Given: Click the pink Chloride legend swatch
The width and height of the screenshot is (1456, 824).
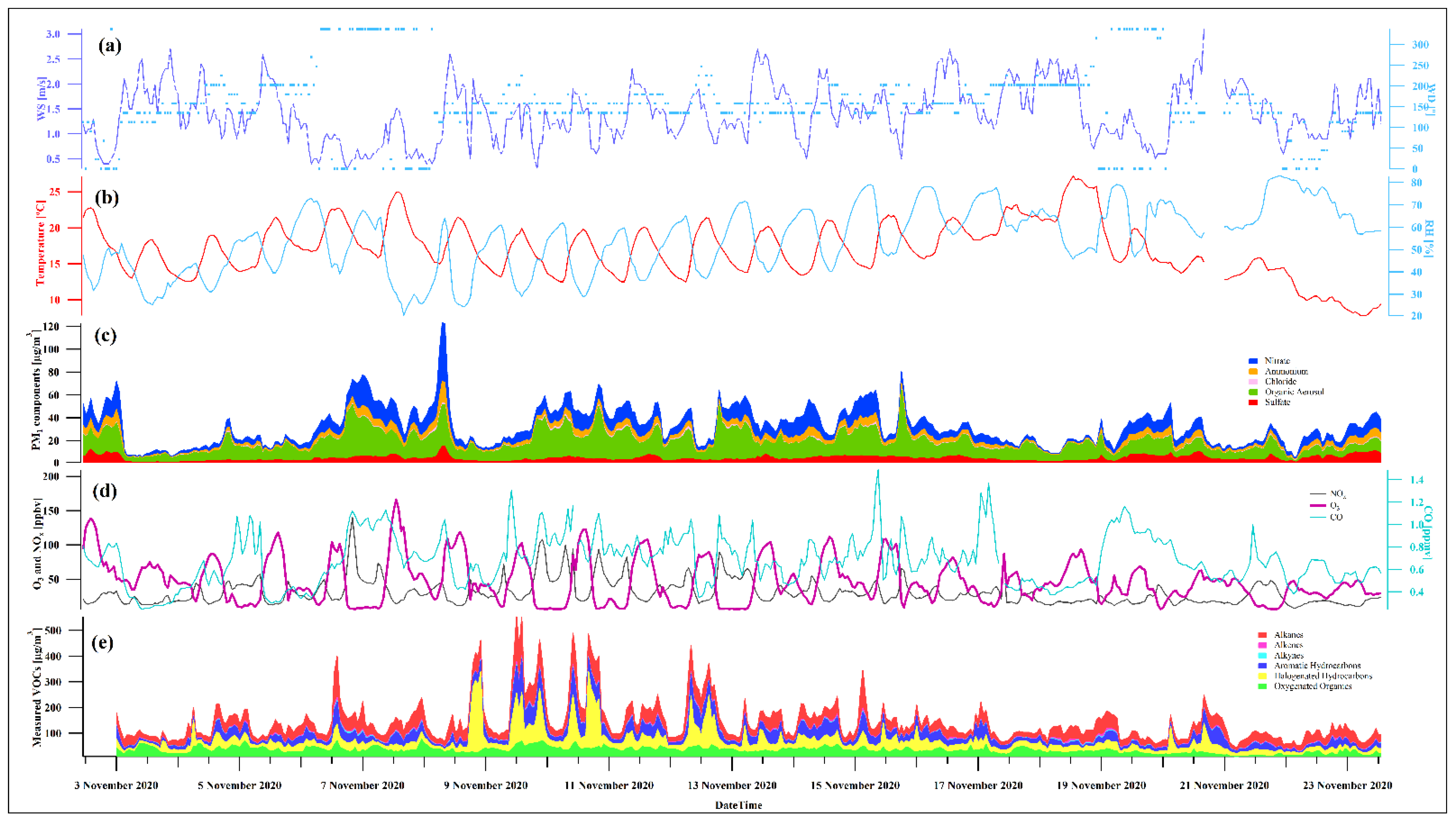Looking at the screenshot, I should (x=1253, y=381).
